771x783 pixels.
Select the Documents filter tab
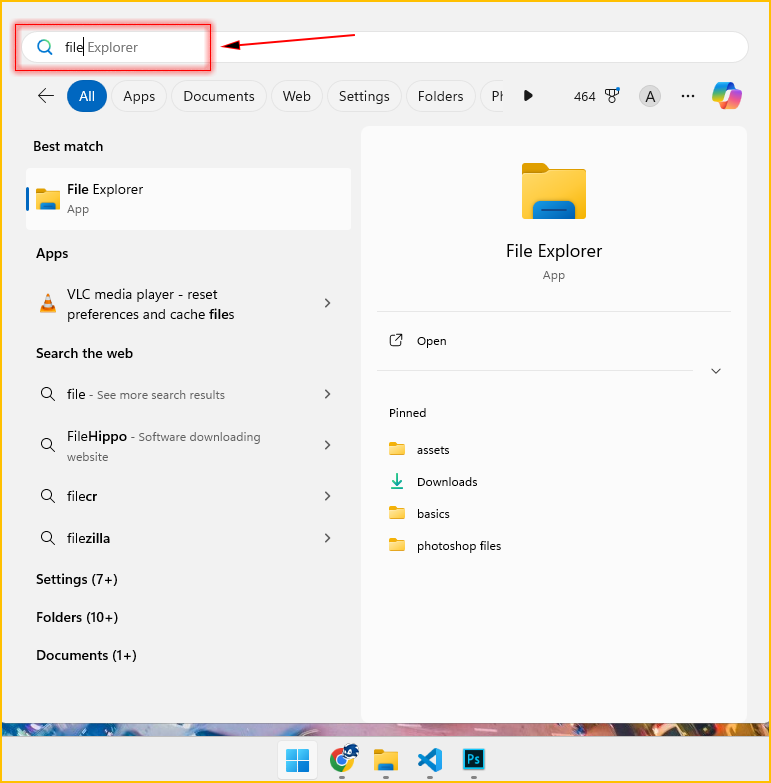(219, 96)
